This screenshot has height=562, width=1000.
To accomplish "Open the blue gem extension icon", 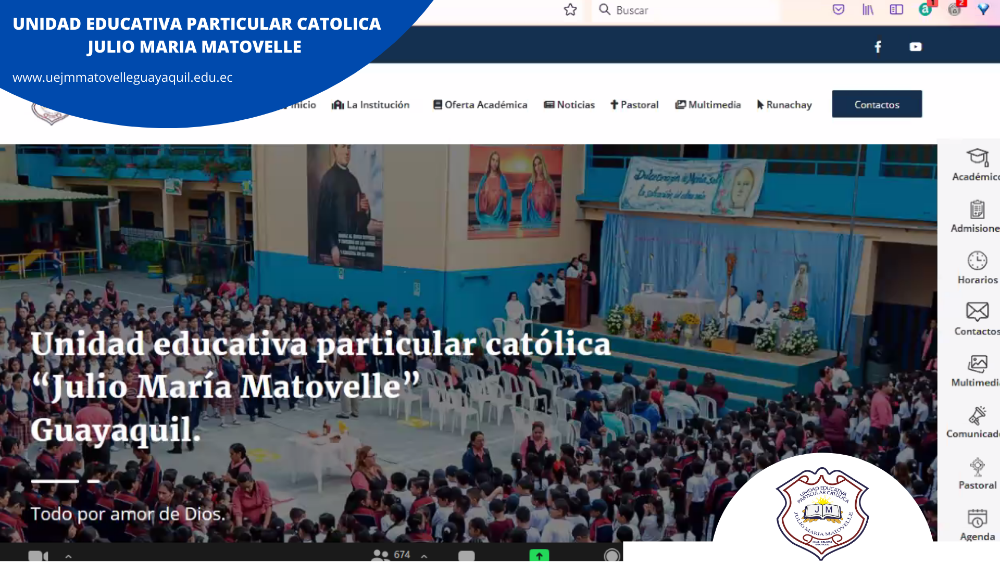I will pyautogui.click(x=983, y=10).
